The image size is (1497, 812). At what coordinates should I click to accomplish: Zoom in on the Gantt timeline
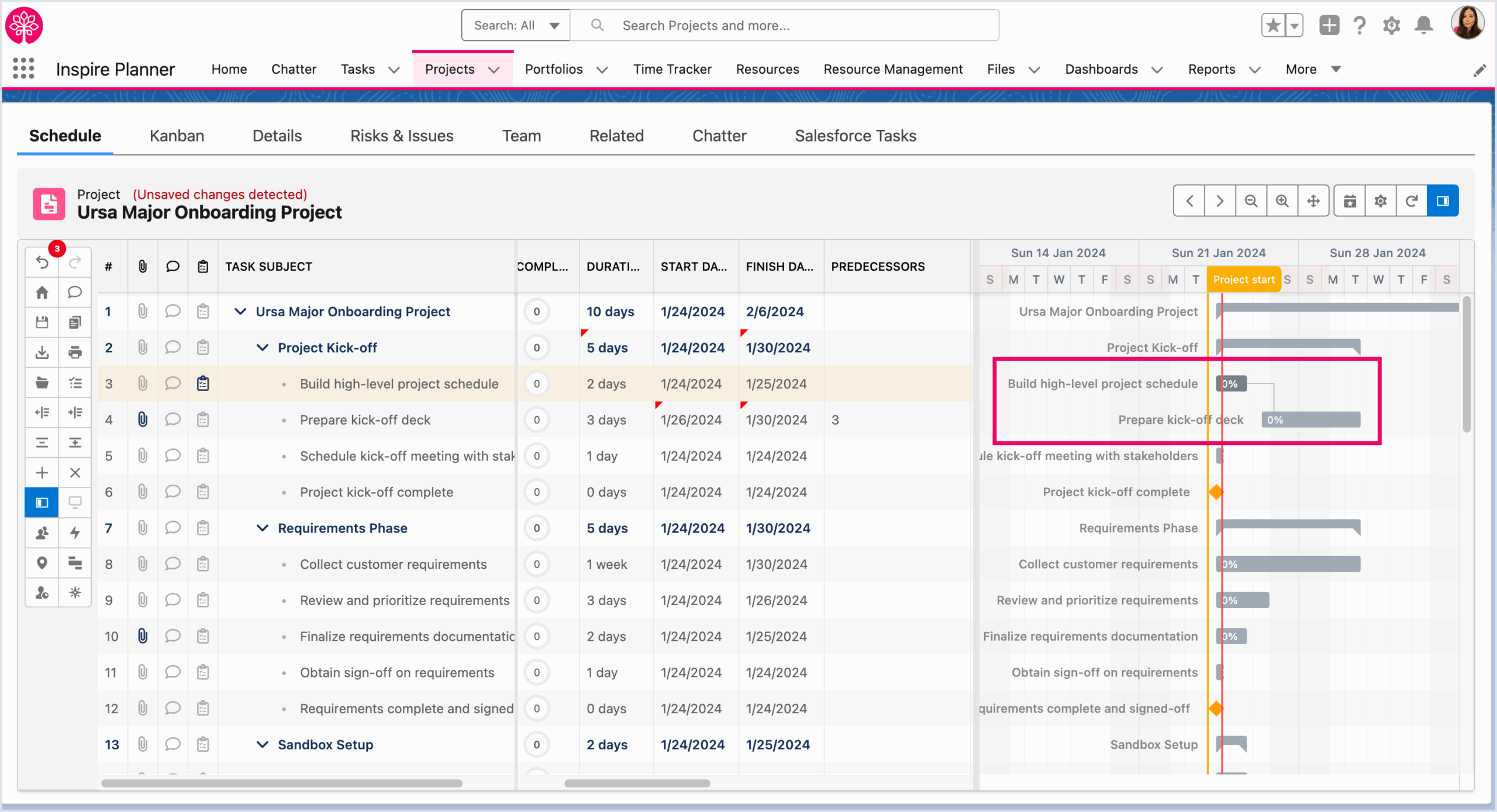click(x=1282, y=201)
